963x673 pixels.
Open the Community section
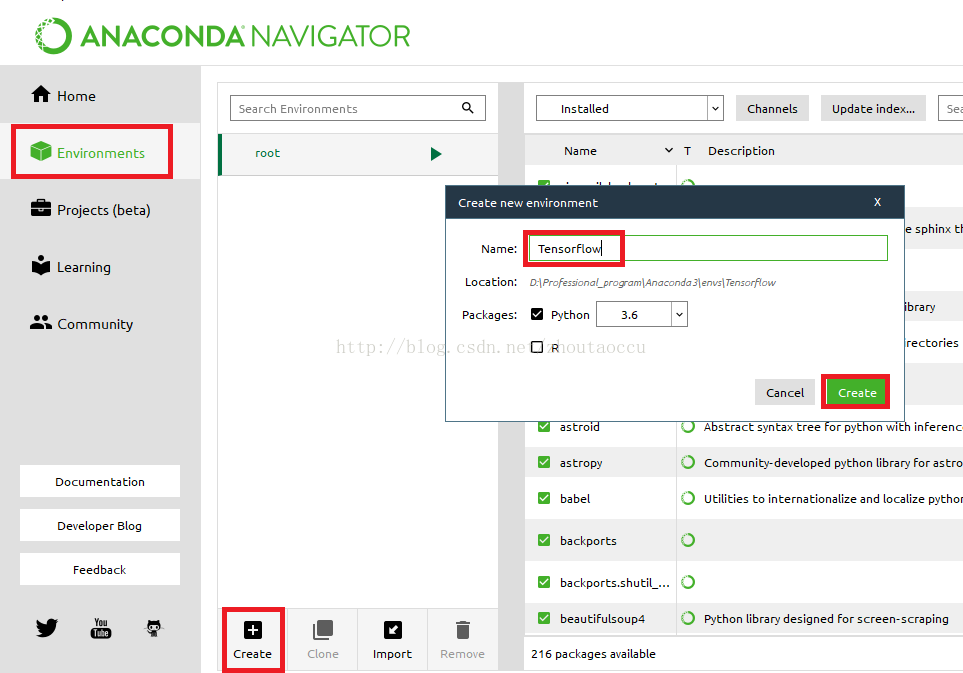[x=81, y=324]
